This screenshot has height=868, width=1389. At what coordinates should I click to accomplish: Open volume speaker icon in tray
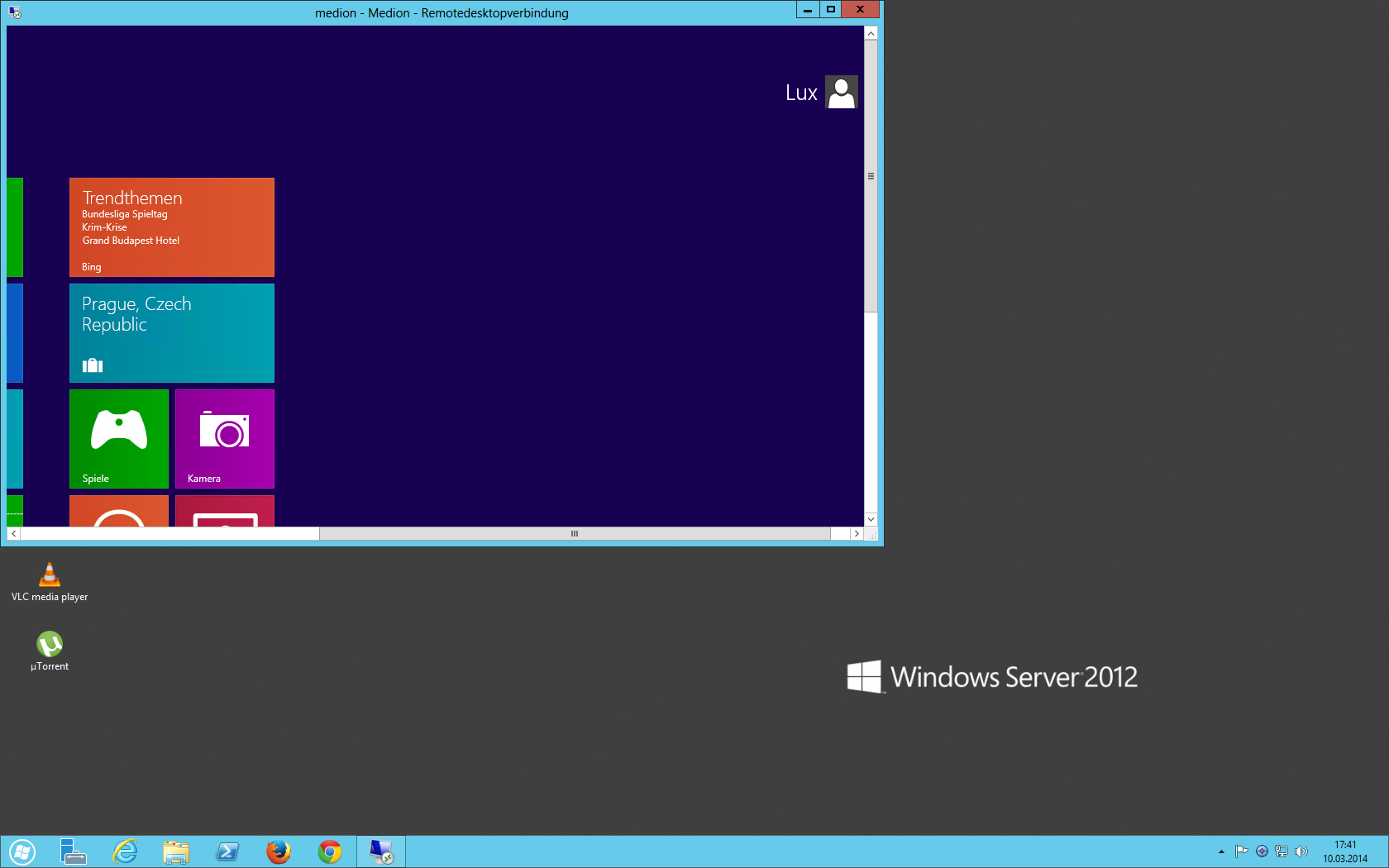[x=1301, y=851]
